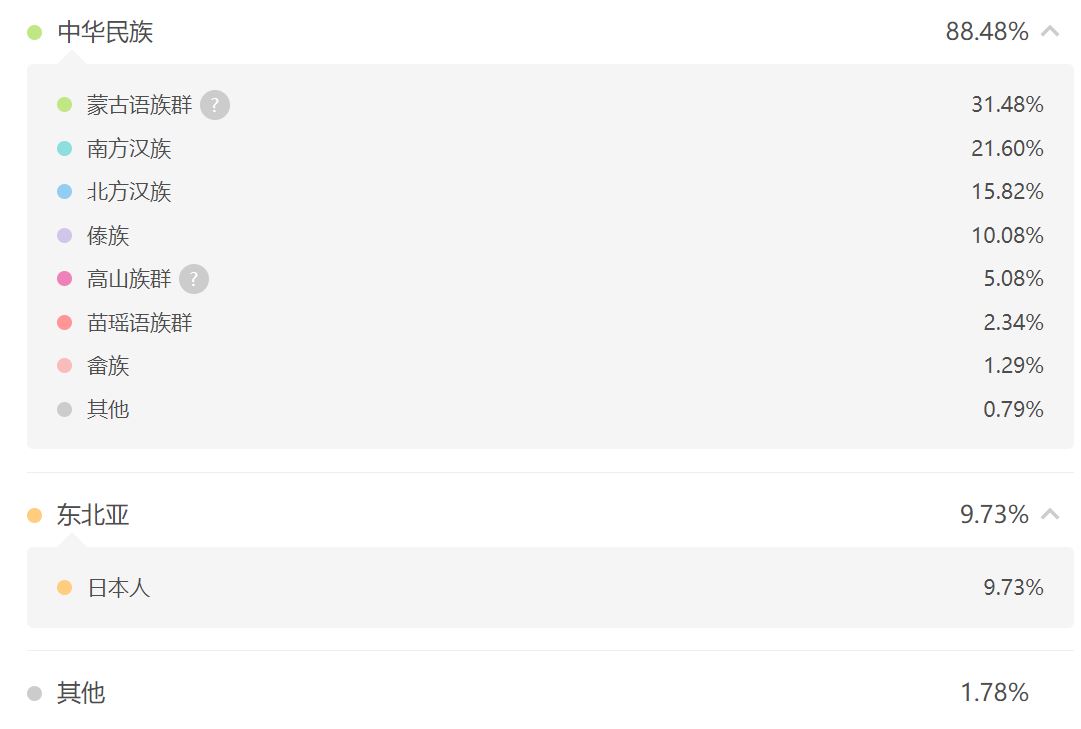
Task: Click the bottom 其他 category heading
Action: (x=81, y=692)
